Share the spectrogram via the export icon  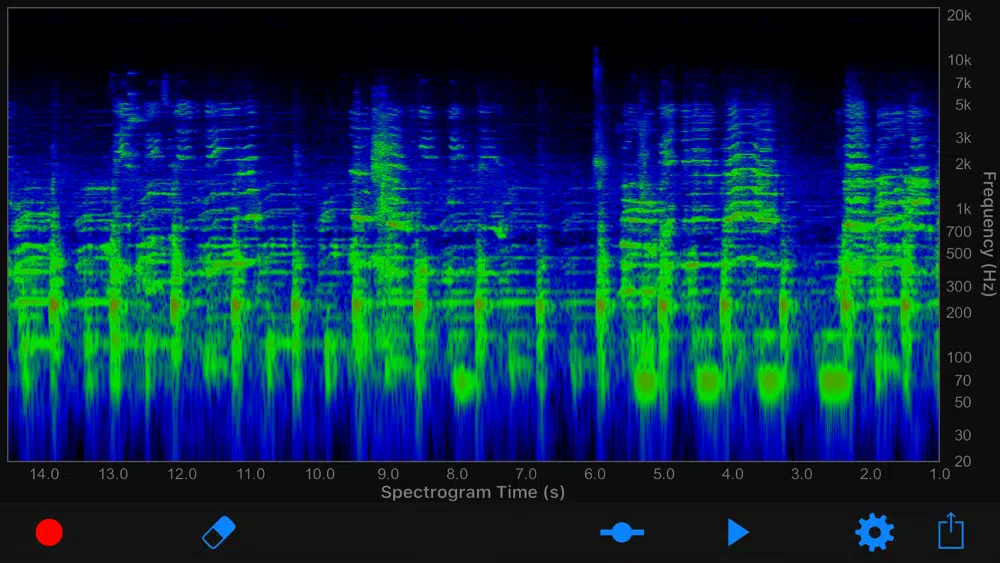(950, 530)
